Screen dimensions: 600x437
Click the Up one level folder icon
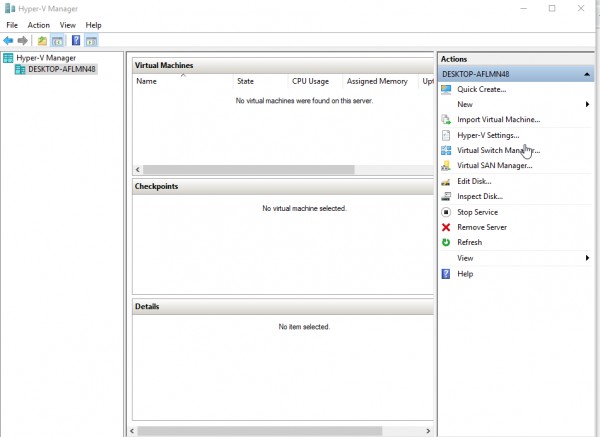coord(42,41)
